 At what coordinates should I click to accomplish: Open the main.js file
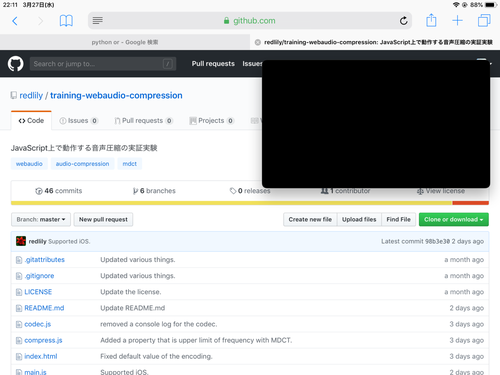35,372
